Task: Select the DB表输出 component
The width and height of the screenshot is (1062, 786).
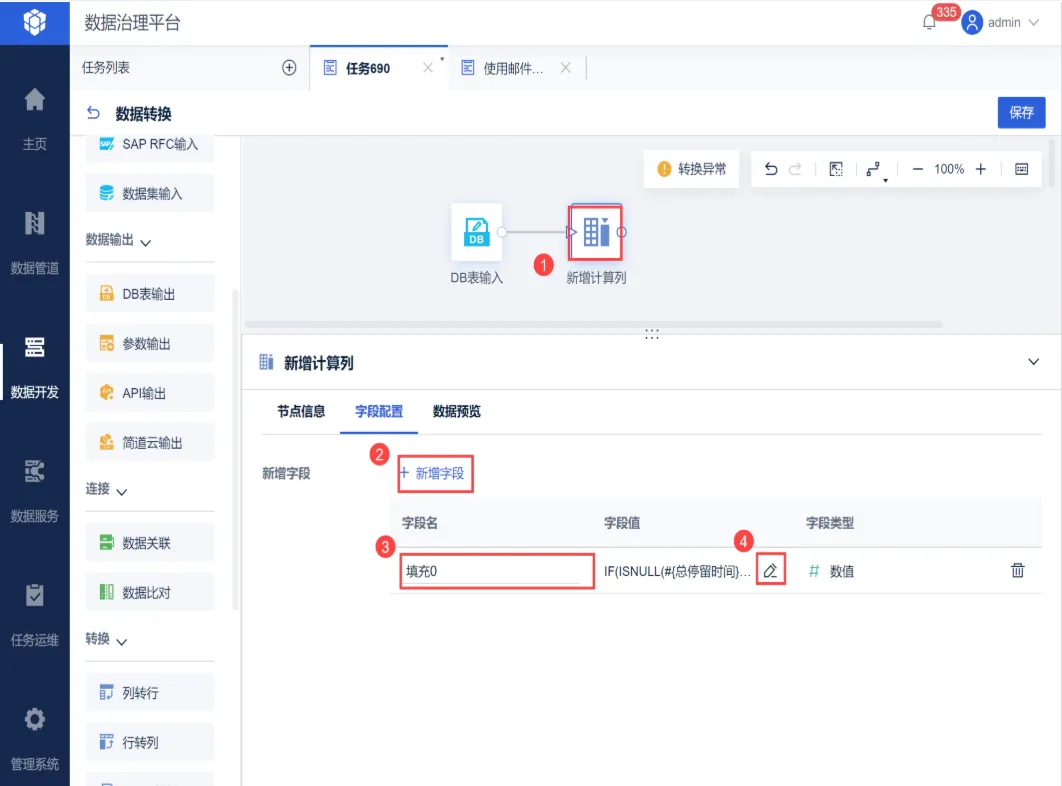Action: tap(150, 294)
